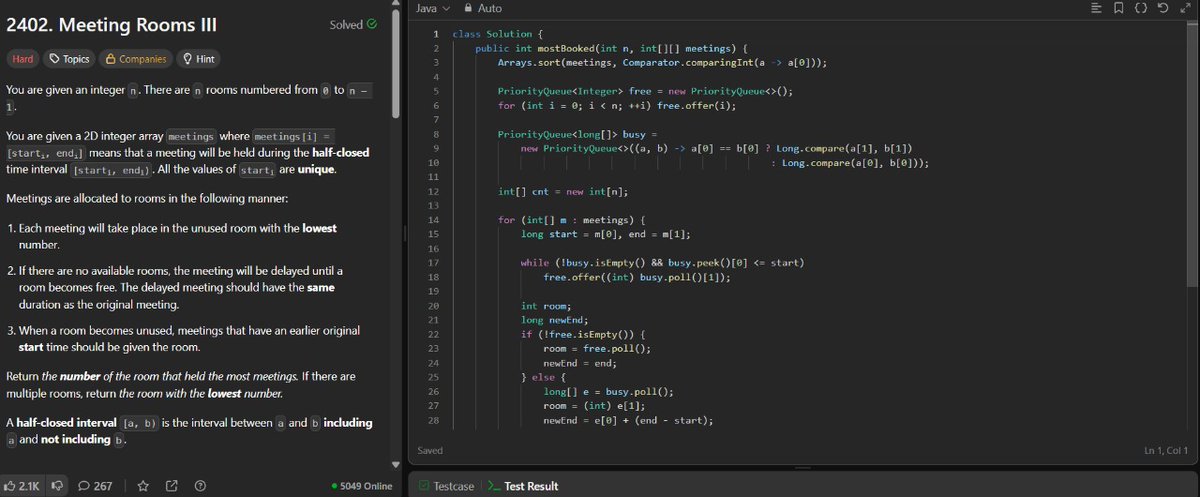Click the question mark feedback icon

(200, 486)
